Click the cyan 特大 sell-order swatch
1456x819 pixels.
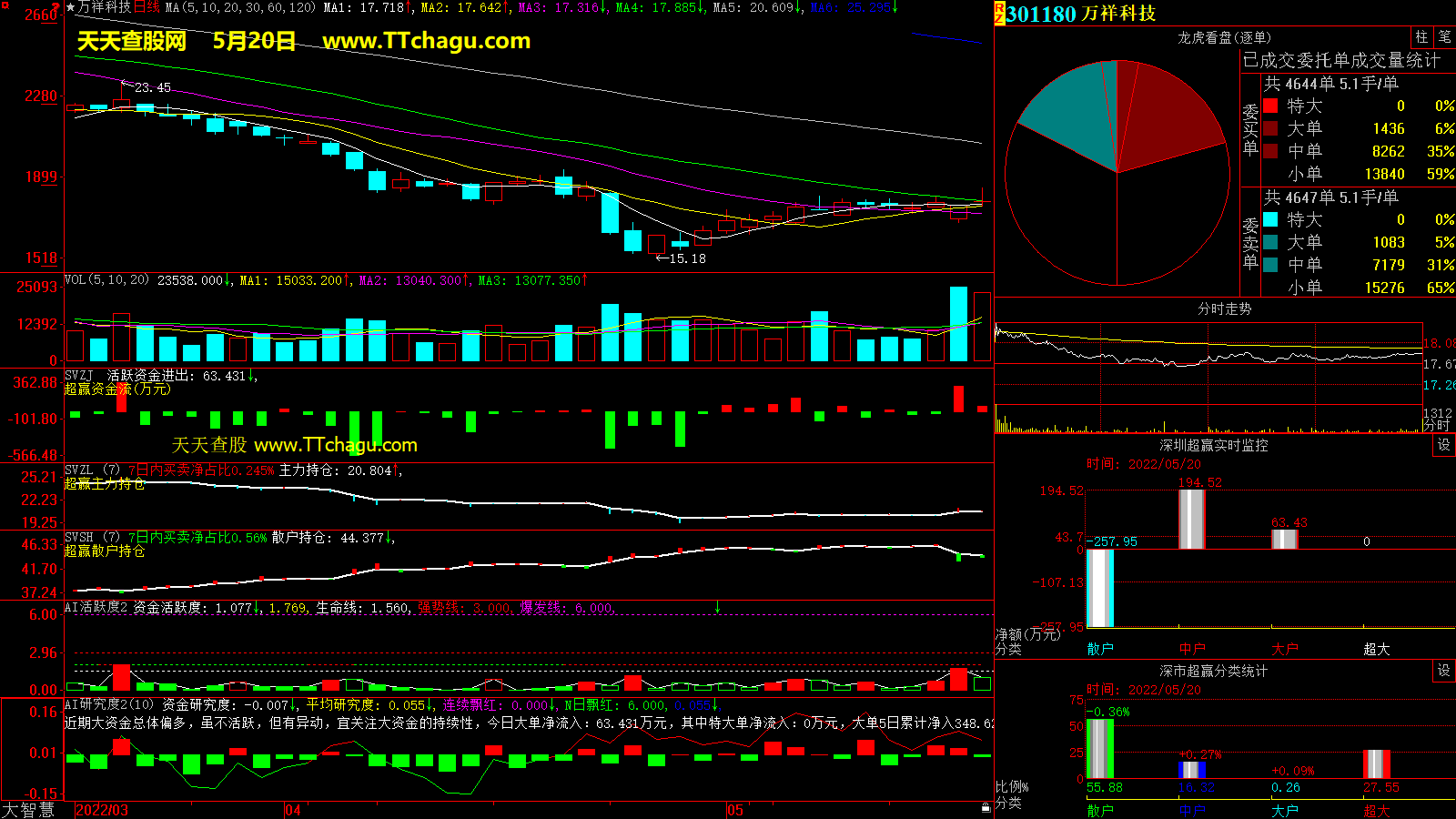tap(1270, 219)
